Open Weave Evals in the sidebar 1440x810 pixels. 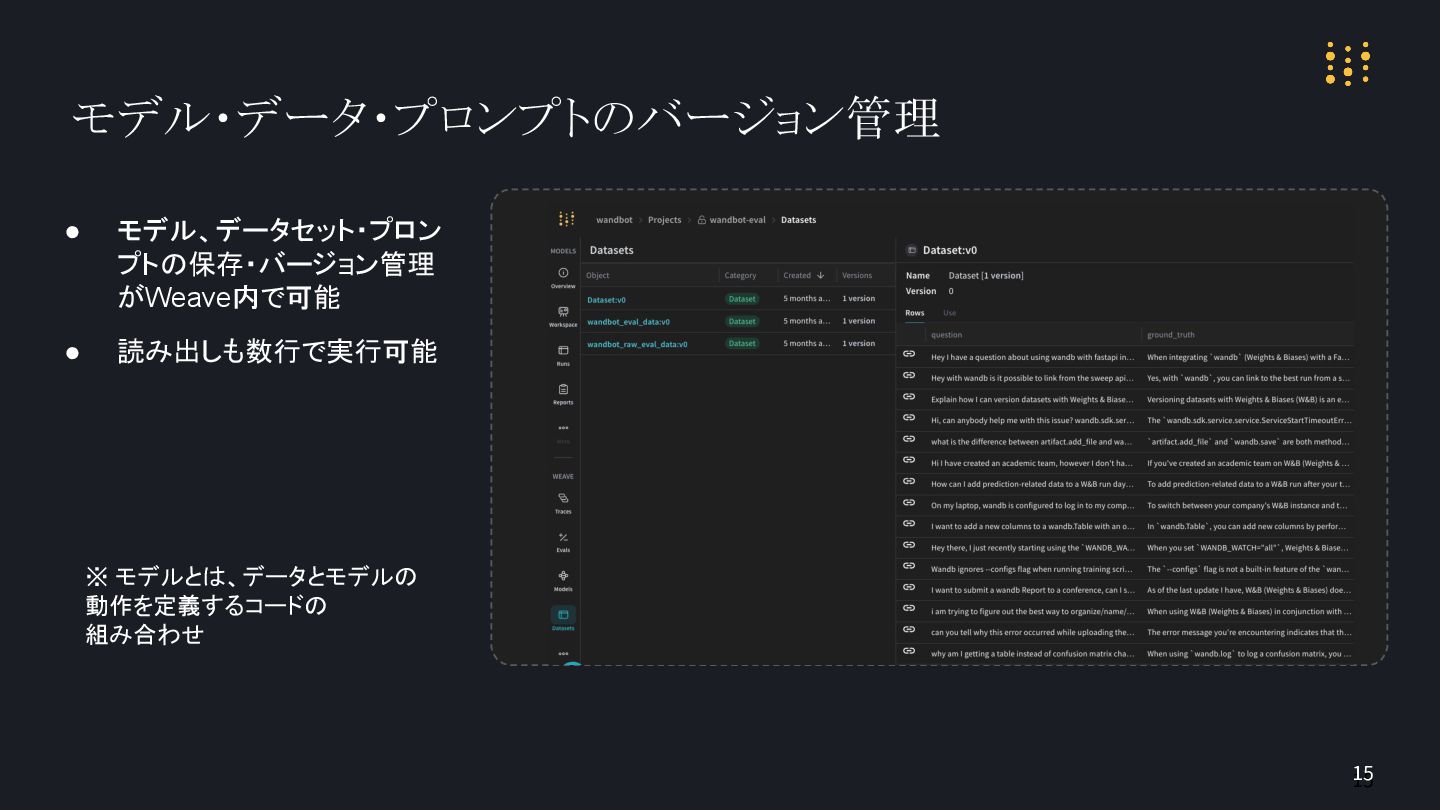pyautogui.click(x=563, y=542)
